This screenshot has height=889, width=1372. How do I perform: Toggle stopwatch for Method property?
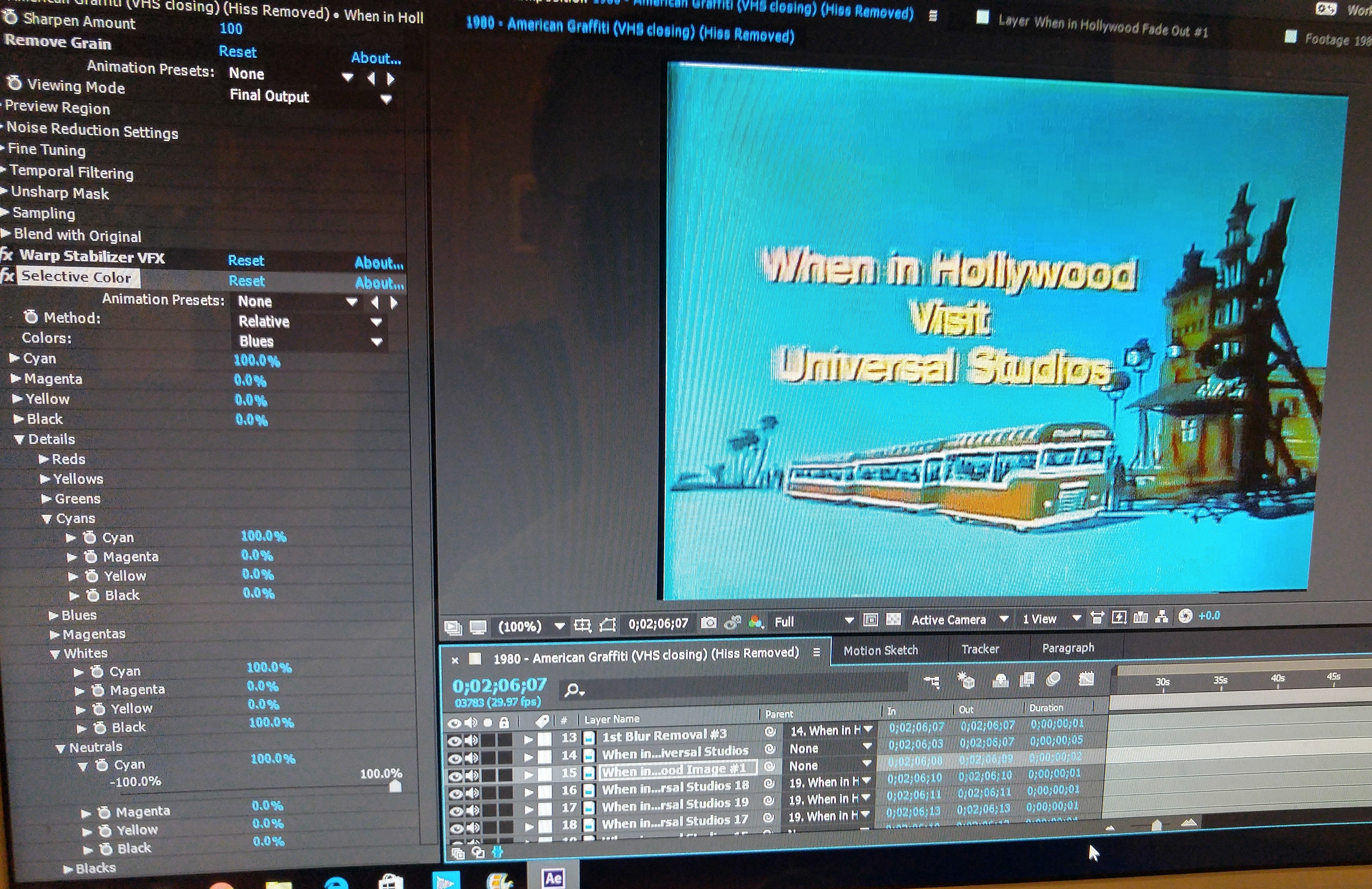click(x=31, y=317)
